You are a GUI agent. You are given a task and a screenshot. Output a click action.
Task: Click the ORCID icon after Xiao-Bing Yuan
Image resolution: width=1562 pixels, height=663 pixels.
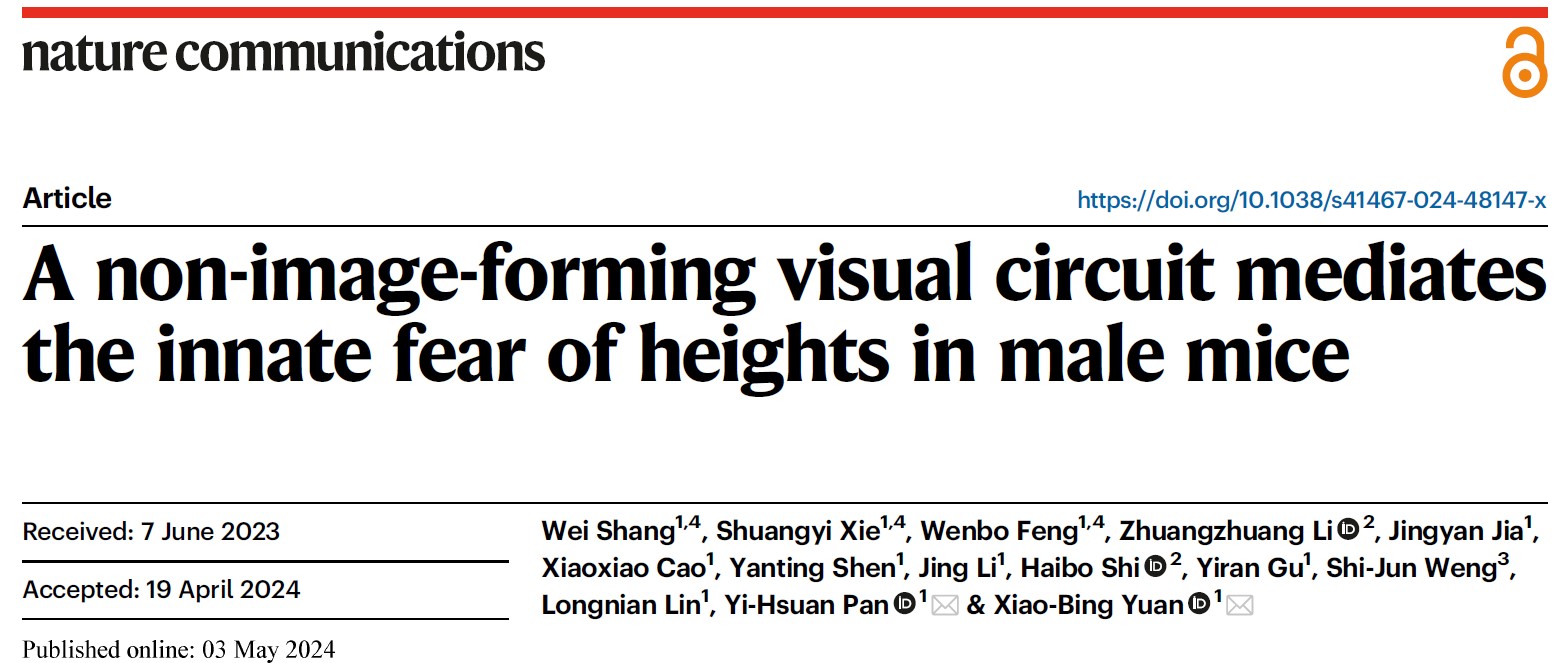pyautogui.click(x=1198, y=605)
